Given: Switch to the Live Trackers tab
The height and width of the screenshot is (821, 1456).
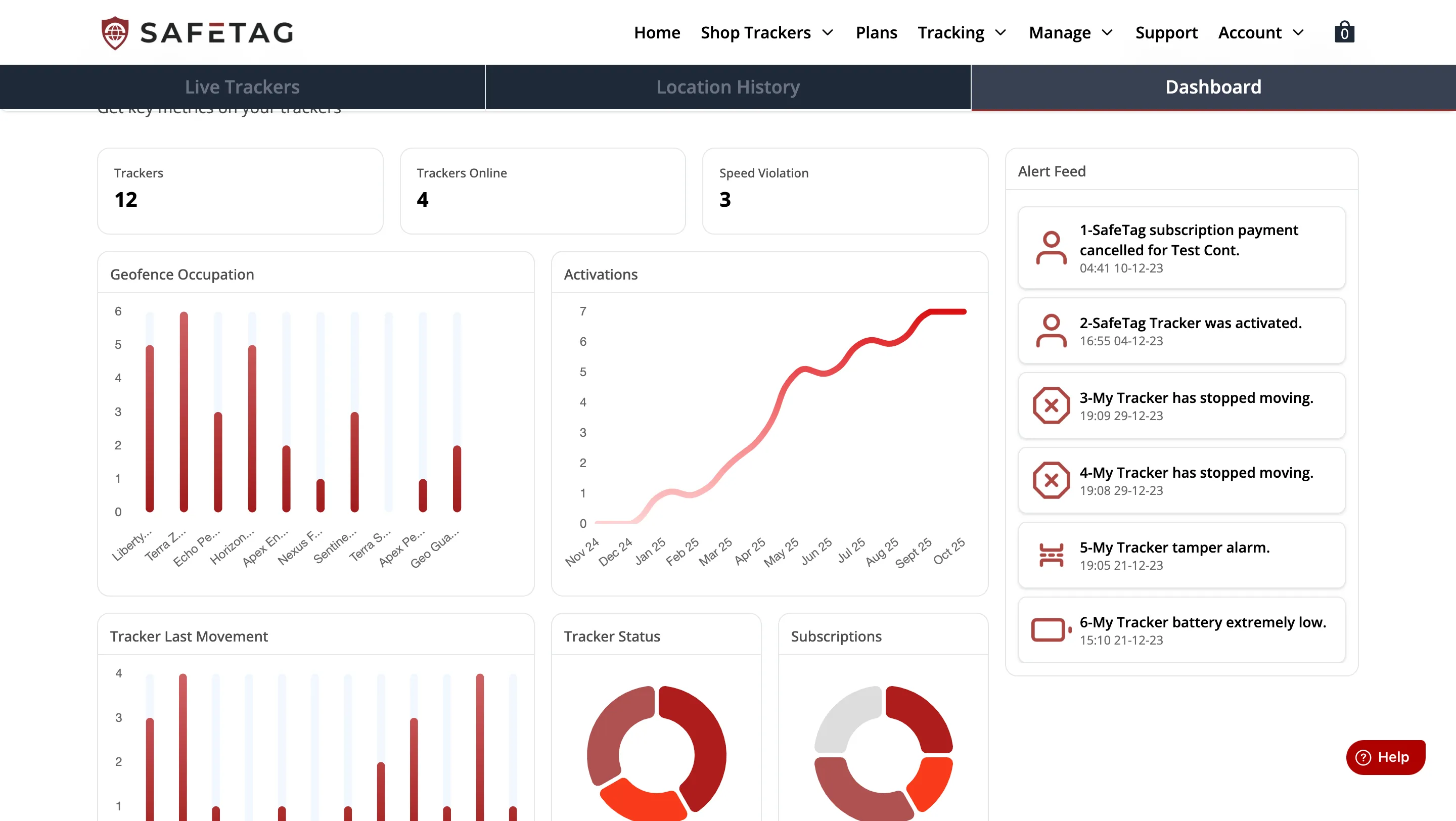Looking at the screenshot, I should tap(242, 86).
